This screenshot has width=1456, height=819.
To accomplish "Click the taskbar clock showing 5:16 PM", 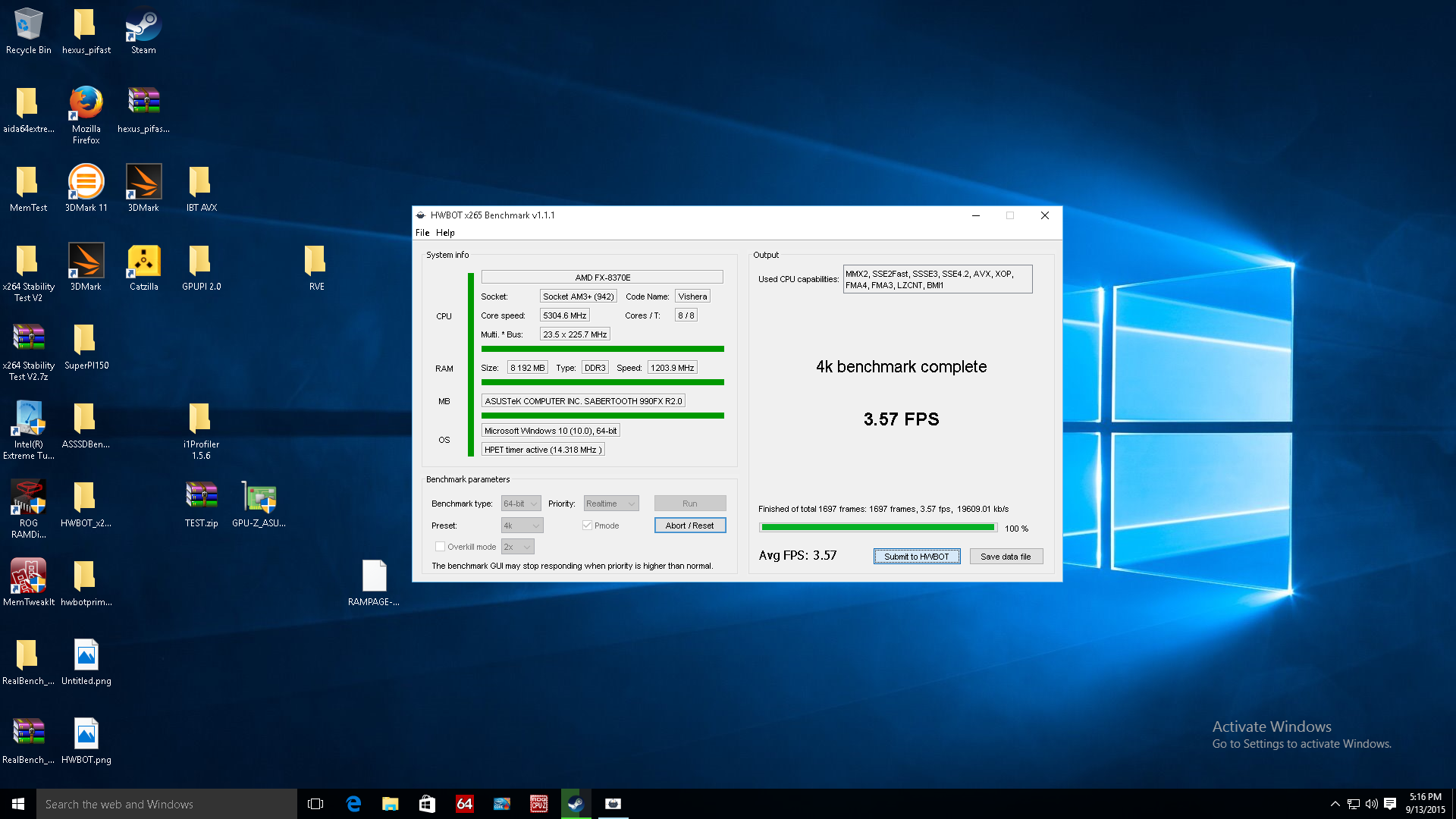I will 1426,804.
